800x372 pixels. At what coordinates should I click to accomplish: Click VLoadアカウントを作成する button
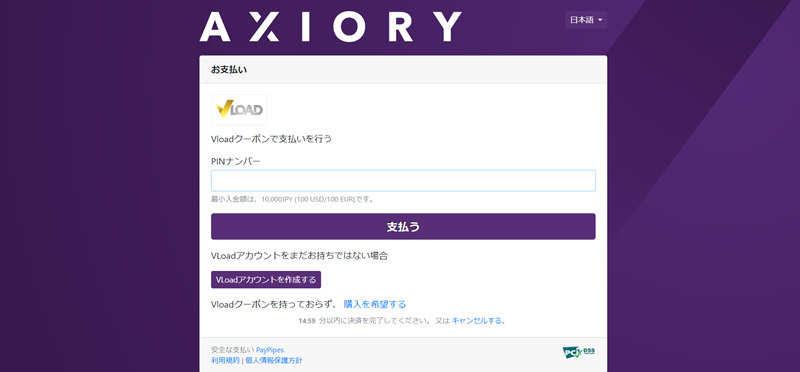pyautogui.click(x=266, y=280)
